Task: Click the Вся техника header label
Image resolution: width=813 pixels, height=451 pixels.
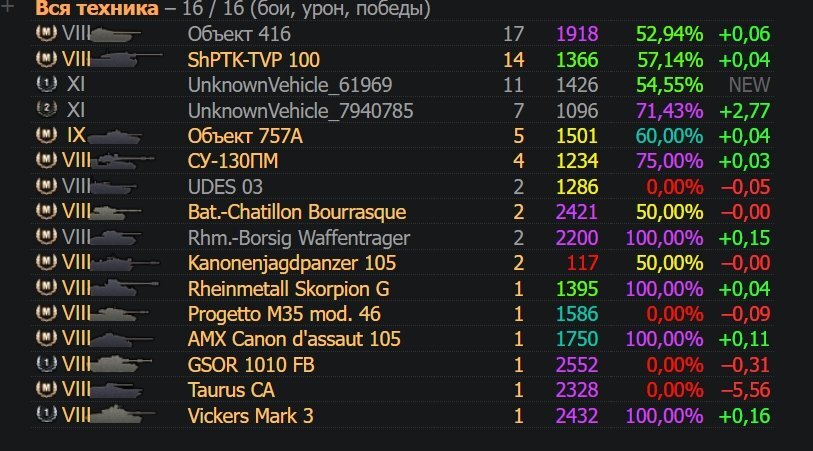Action: pos(97,8)
